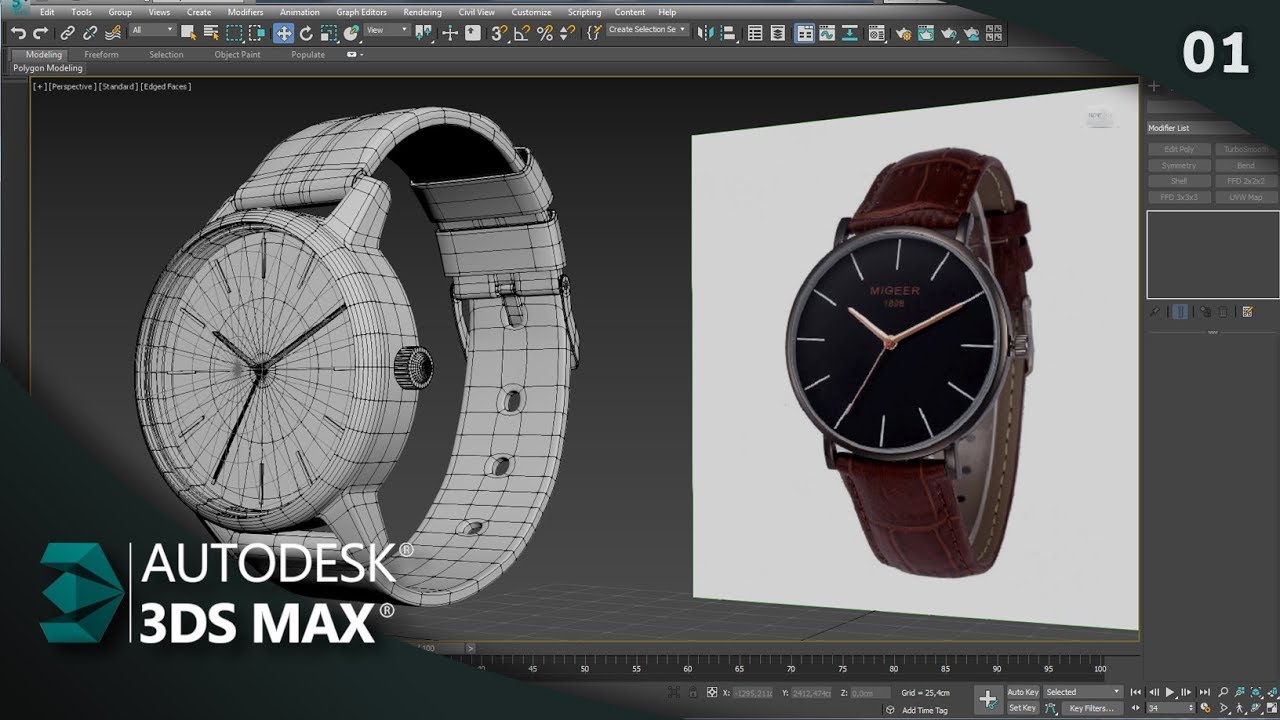
Task: Toggle the Angle Snap icon
Action: click(x=522, y=33)
